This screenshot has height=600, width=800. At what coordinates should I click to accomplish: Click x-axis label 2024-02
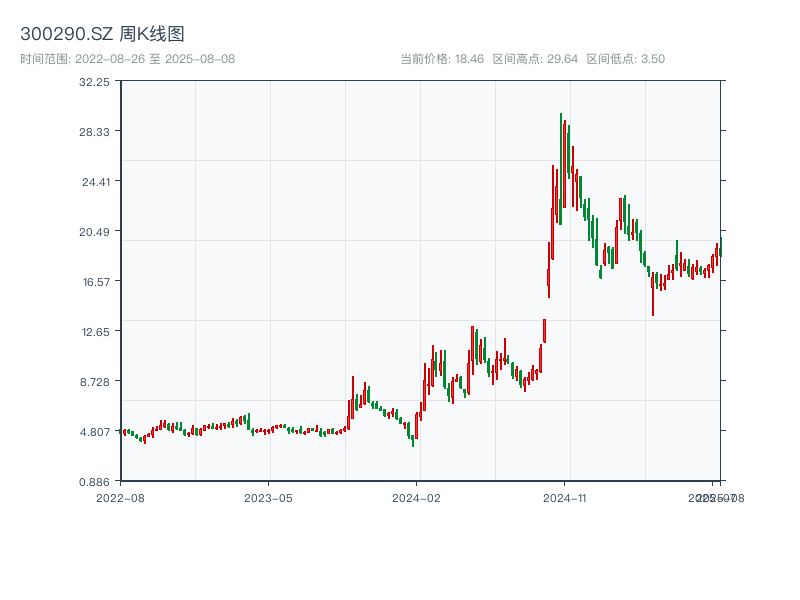(416, 498)
